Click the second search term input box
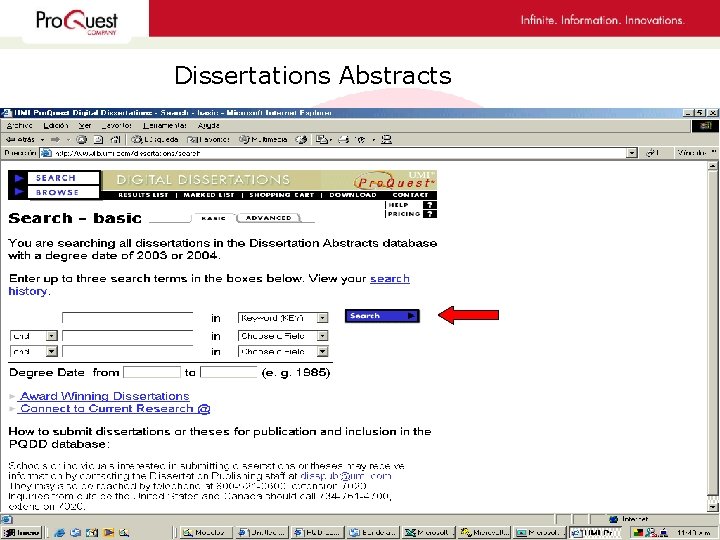The width and height of the screenshot is (720, 540). pyautogui.click(x=128, y=336)
